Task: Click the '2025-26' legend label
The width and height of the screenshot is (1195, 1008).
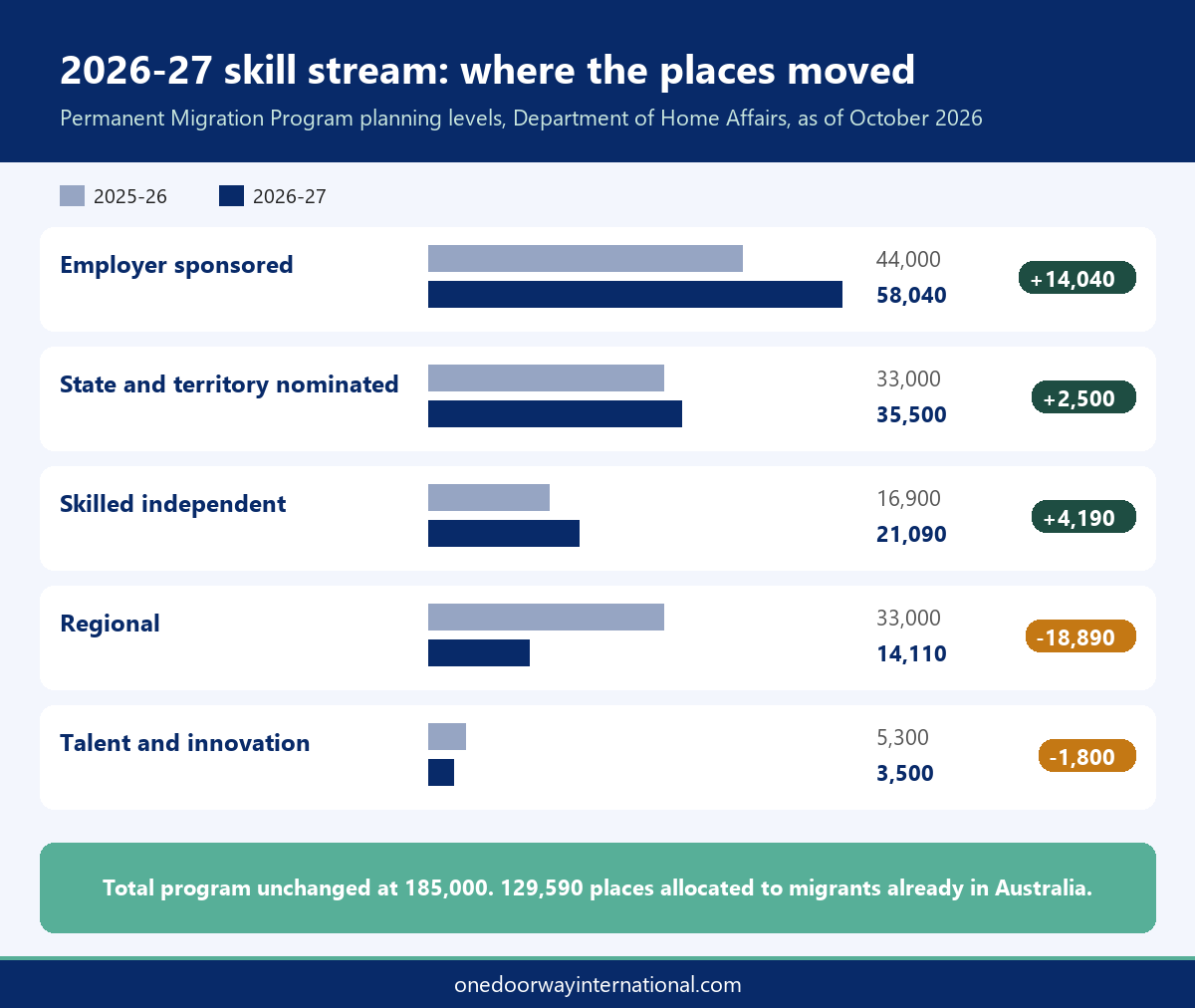Action: tap(130, 197)
